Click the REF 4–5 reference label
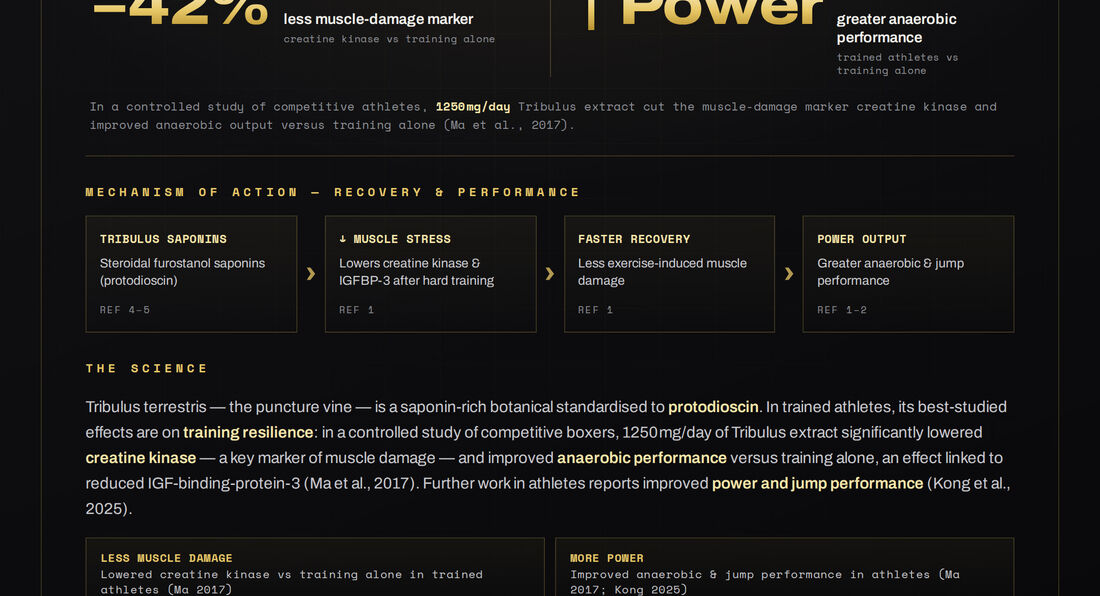Viewport: 1100px width, 596px height. pos(125,310)
